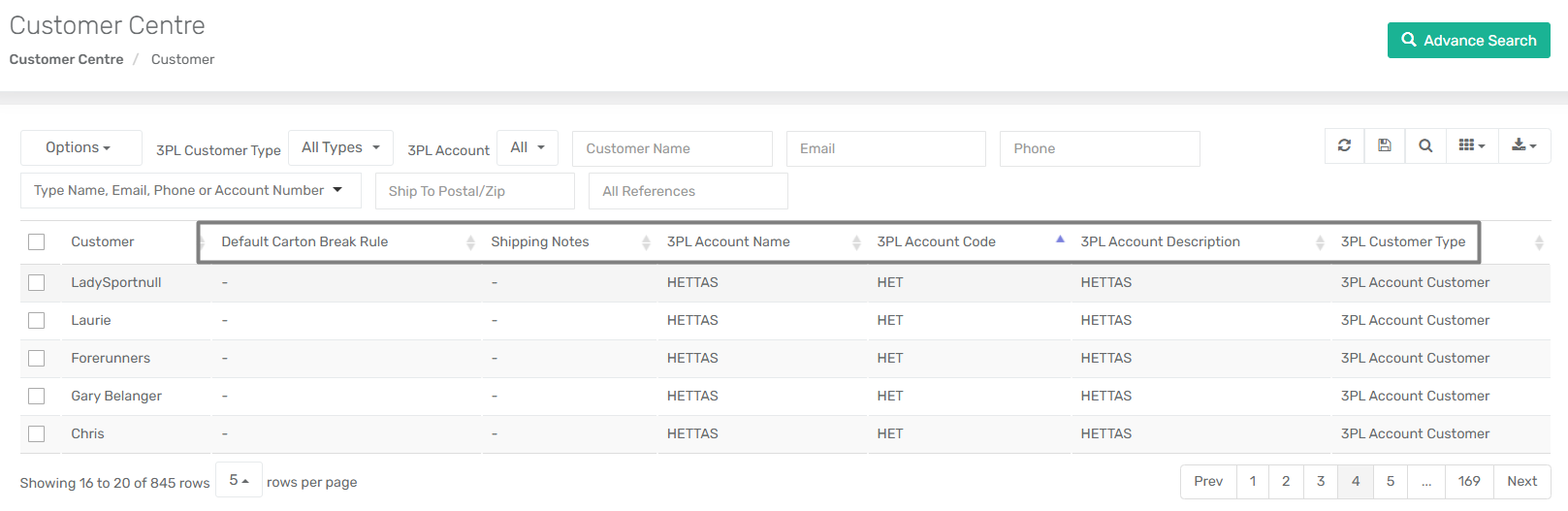Click the Showing 16 to 20 rows text
This screenshot has width=1568, height=511.
(x=114, y=483)
